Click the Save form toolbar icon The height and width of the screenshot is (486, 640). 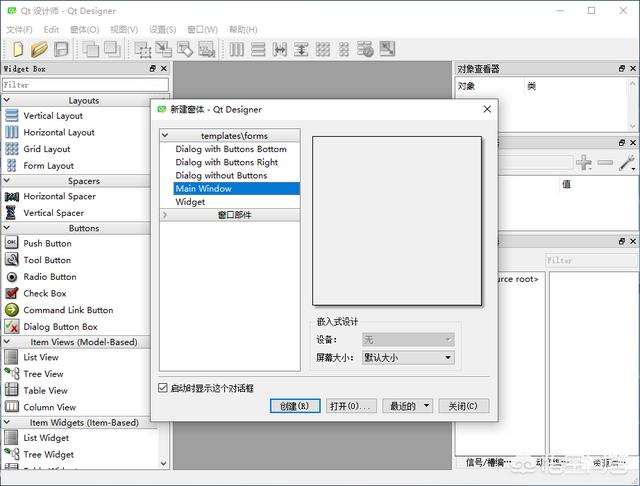61,49
